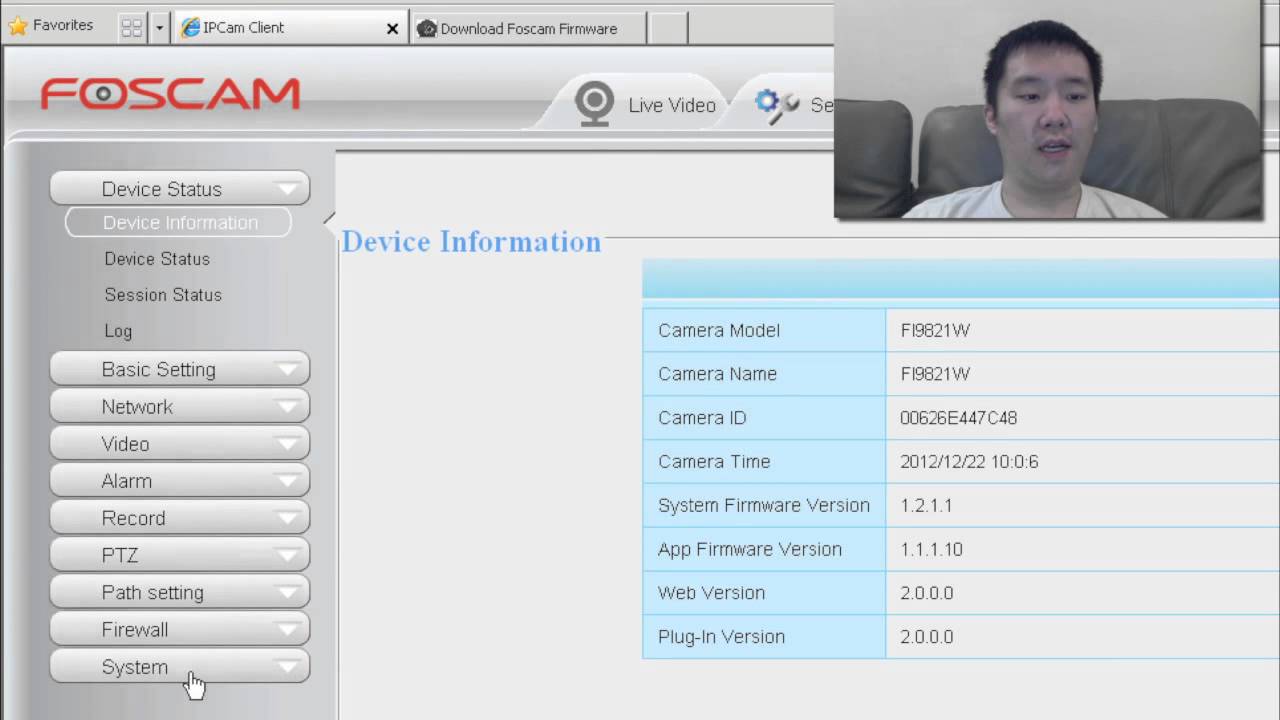Click the Camera Name label cell
The height and width of the screenshot is (720, 1280).
coord(764,374)
